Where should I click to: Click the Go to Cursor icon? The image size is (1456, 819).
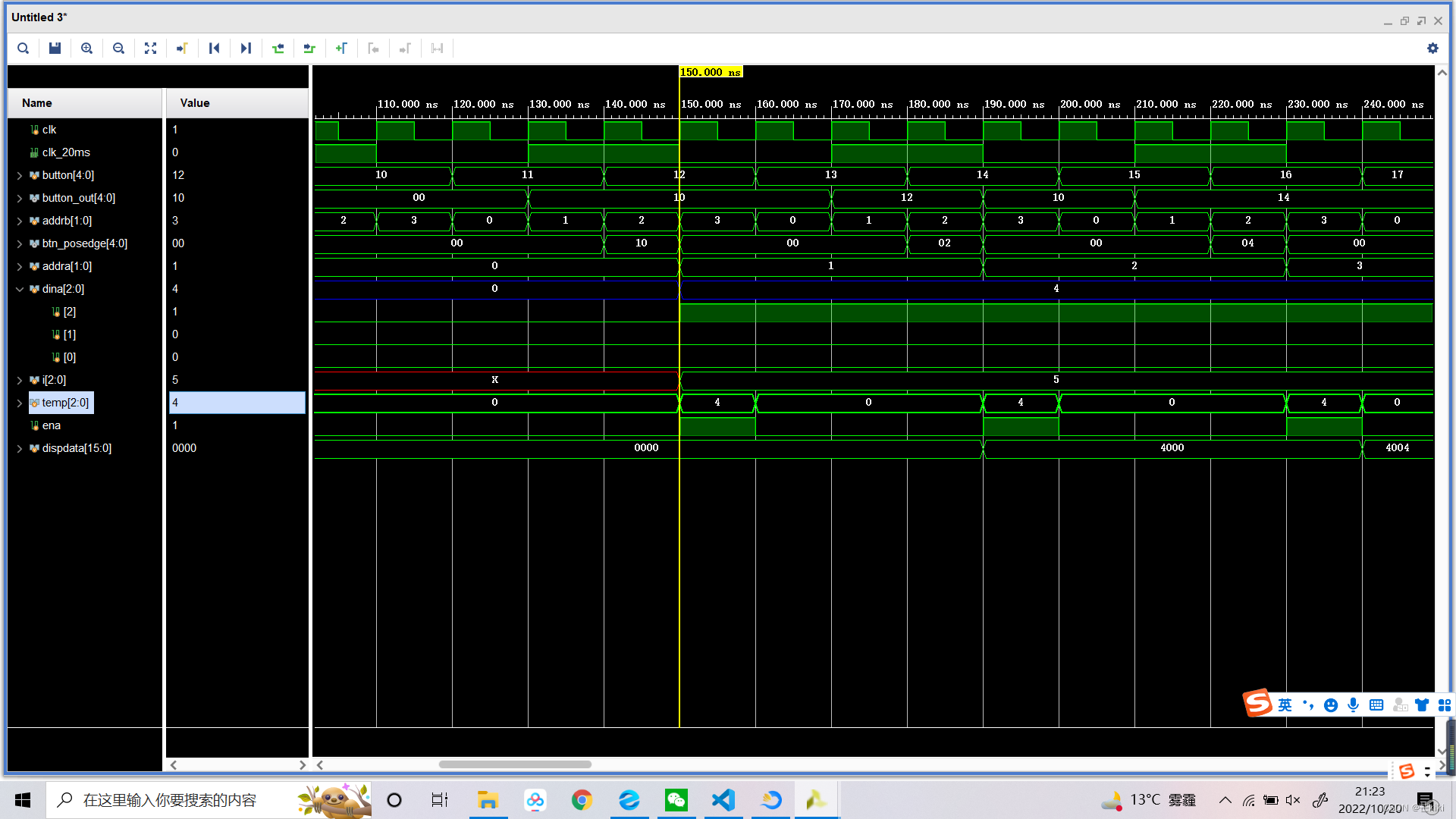click(182, 49)
